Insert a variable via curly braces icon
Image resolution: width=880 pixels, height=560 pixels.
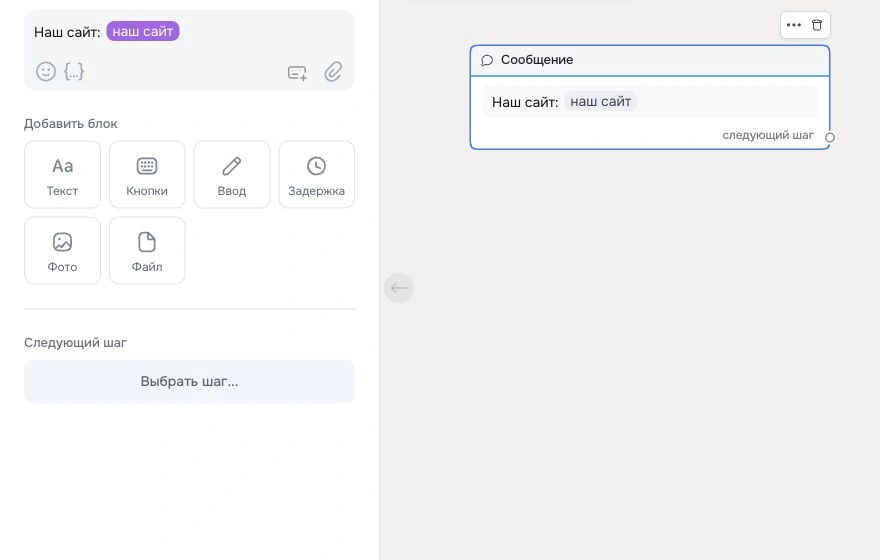pos(74,71)
